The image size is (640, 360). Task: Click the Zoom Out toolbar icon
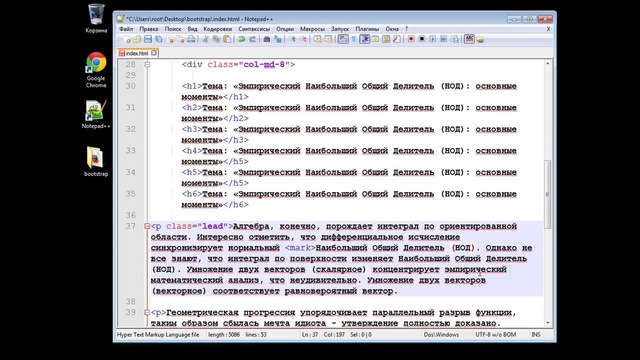[x=304, y=39]
